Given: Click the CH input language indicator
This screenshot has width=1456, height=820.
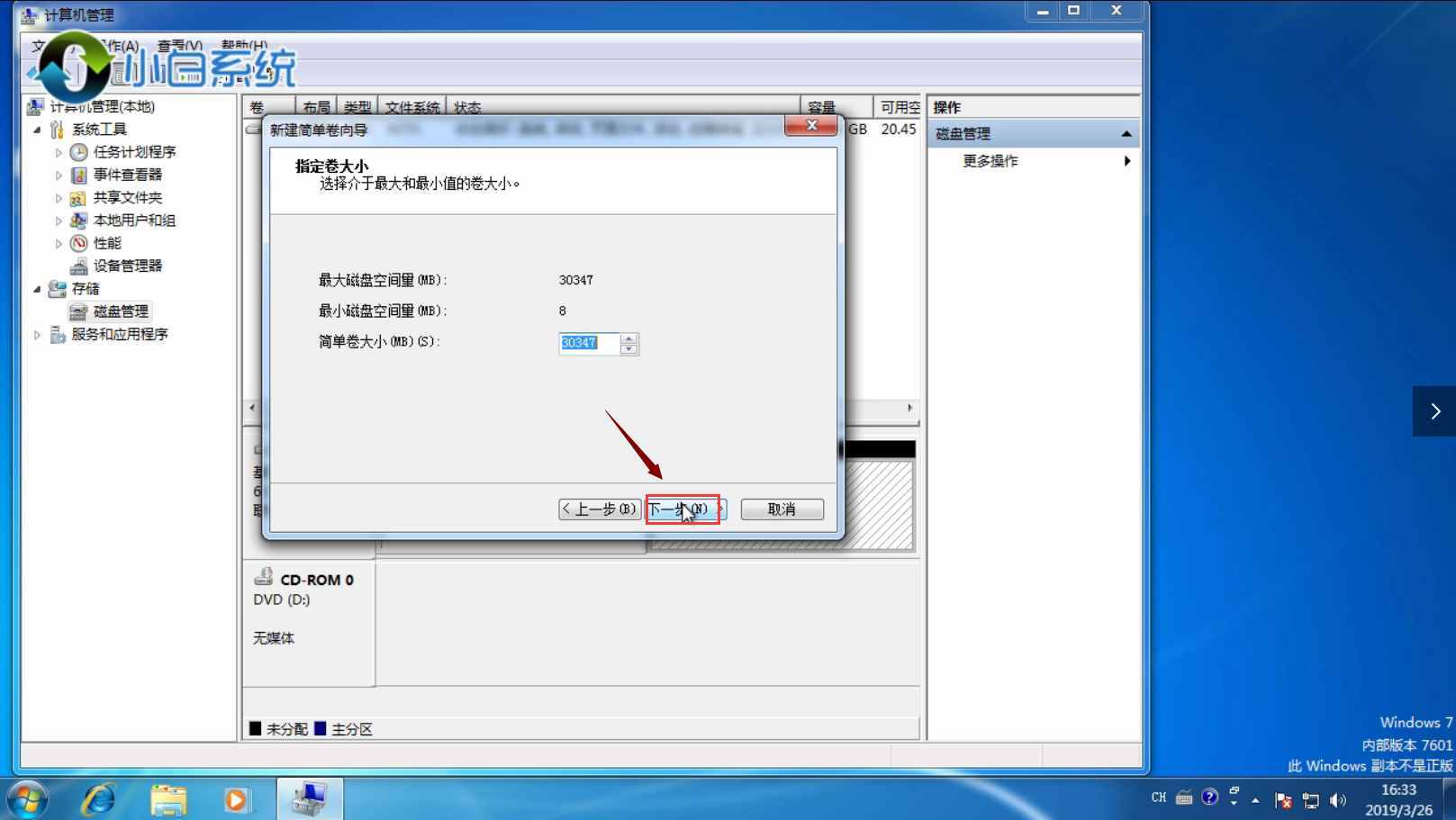Looking at the screenshot, I should [x=1159, y=797].
